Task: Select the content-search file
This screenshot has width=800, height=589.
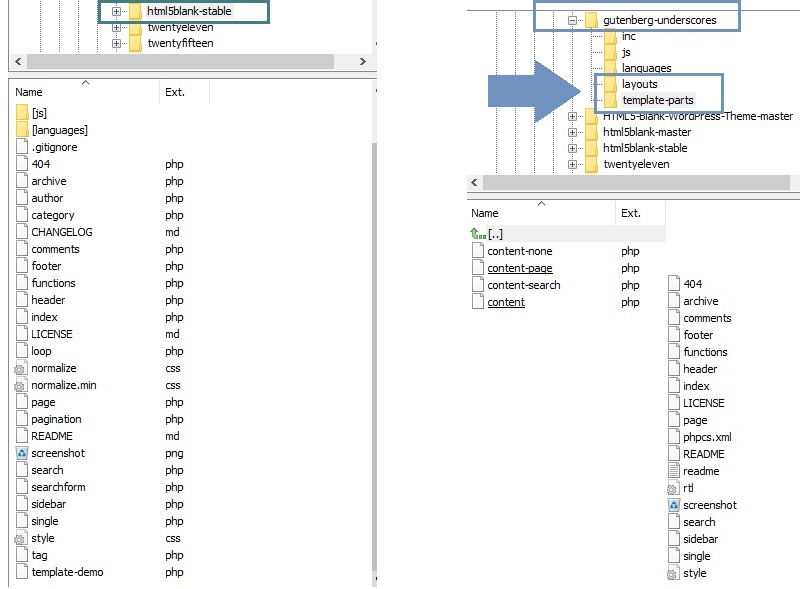Action: (x=523, y=285)
